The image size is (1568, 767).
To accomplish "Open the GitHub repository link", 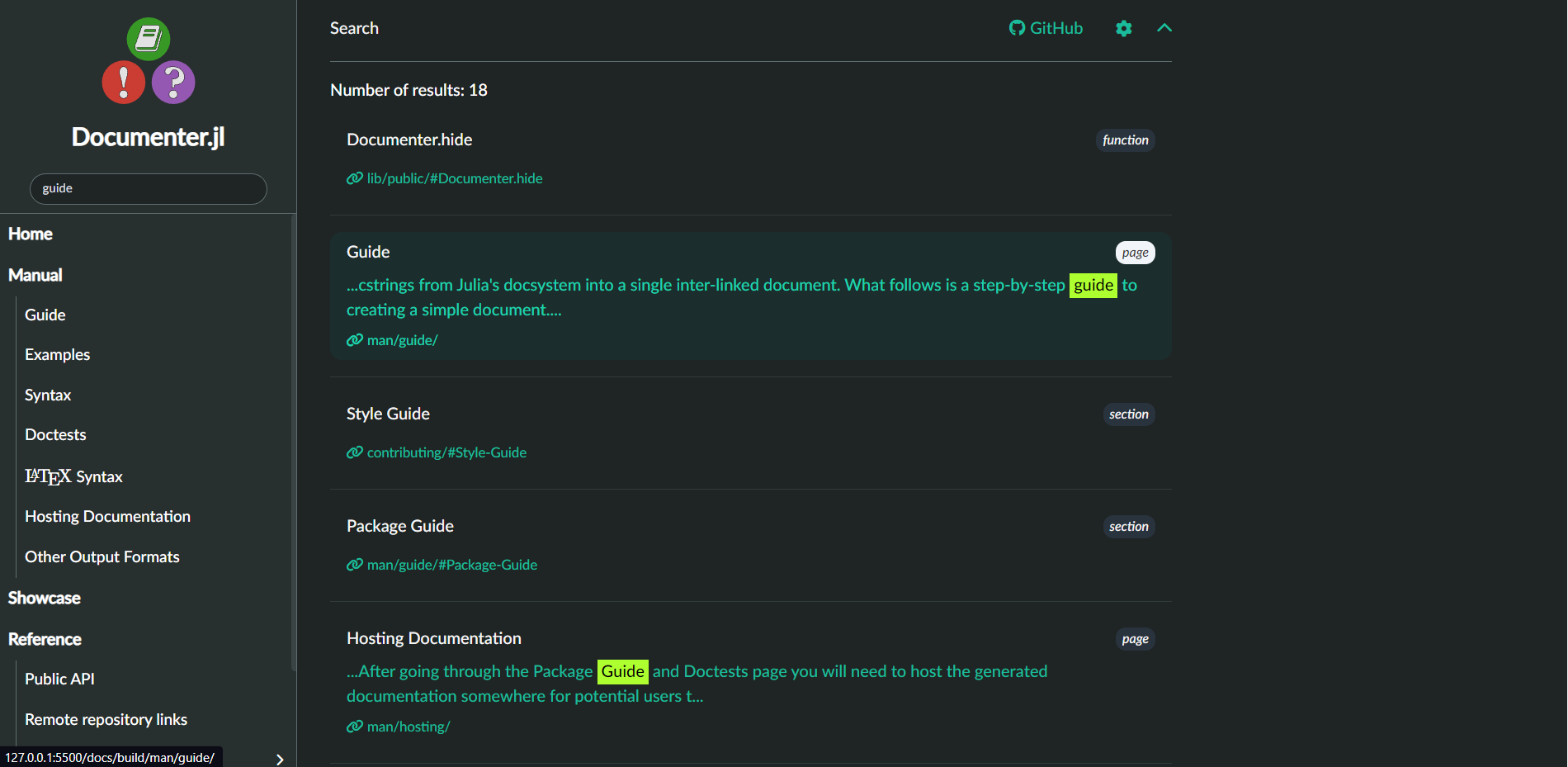I will click(1046, 28).
